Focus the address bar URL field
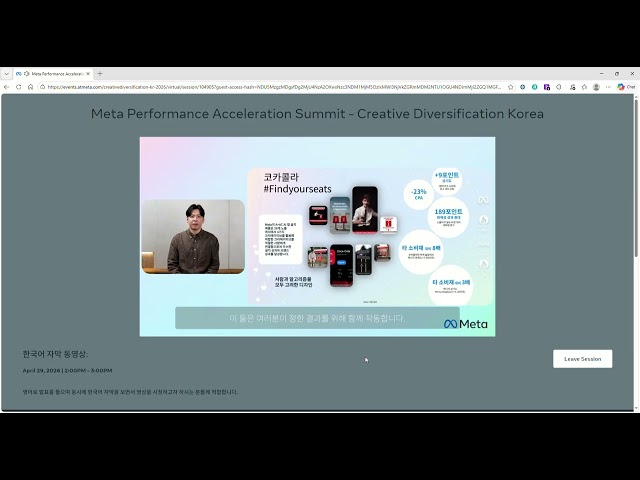 coord(274,87)
